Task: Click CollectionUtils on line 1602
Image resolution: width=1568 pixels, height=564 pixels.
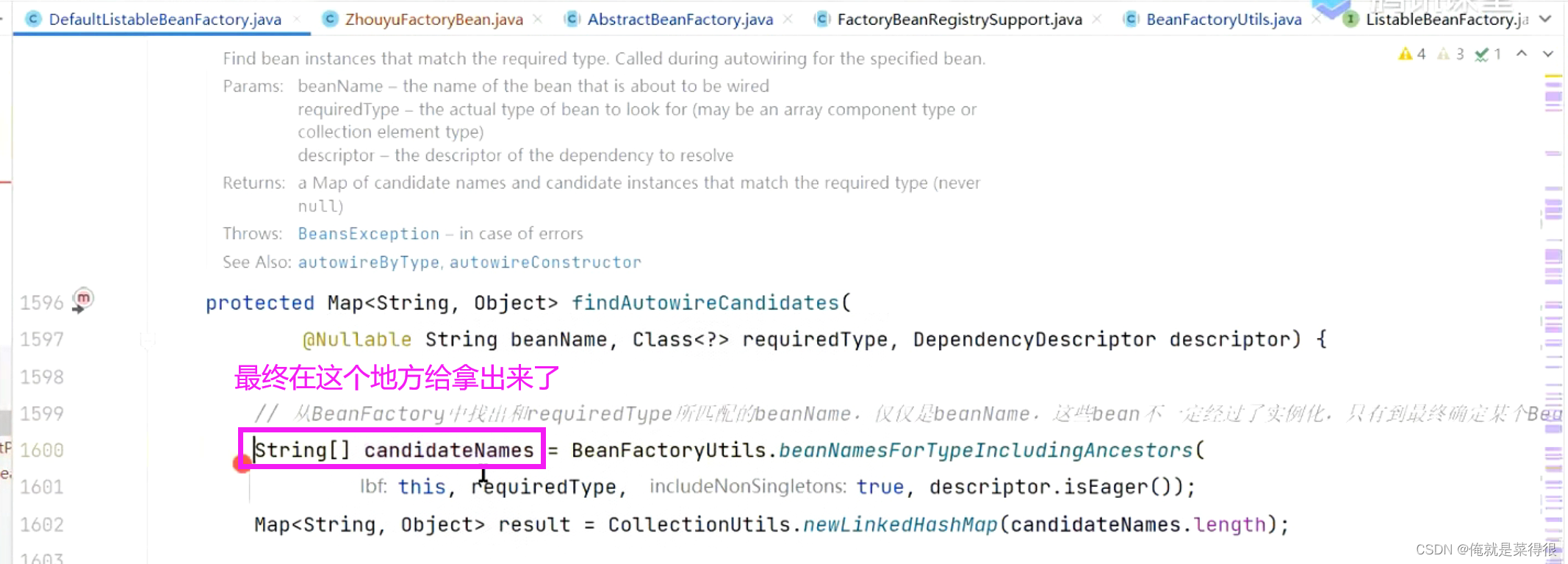Action: (x=700, y=524)
